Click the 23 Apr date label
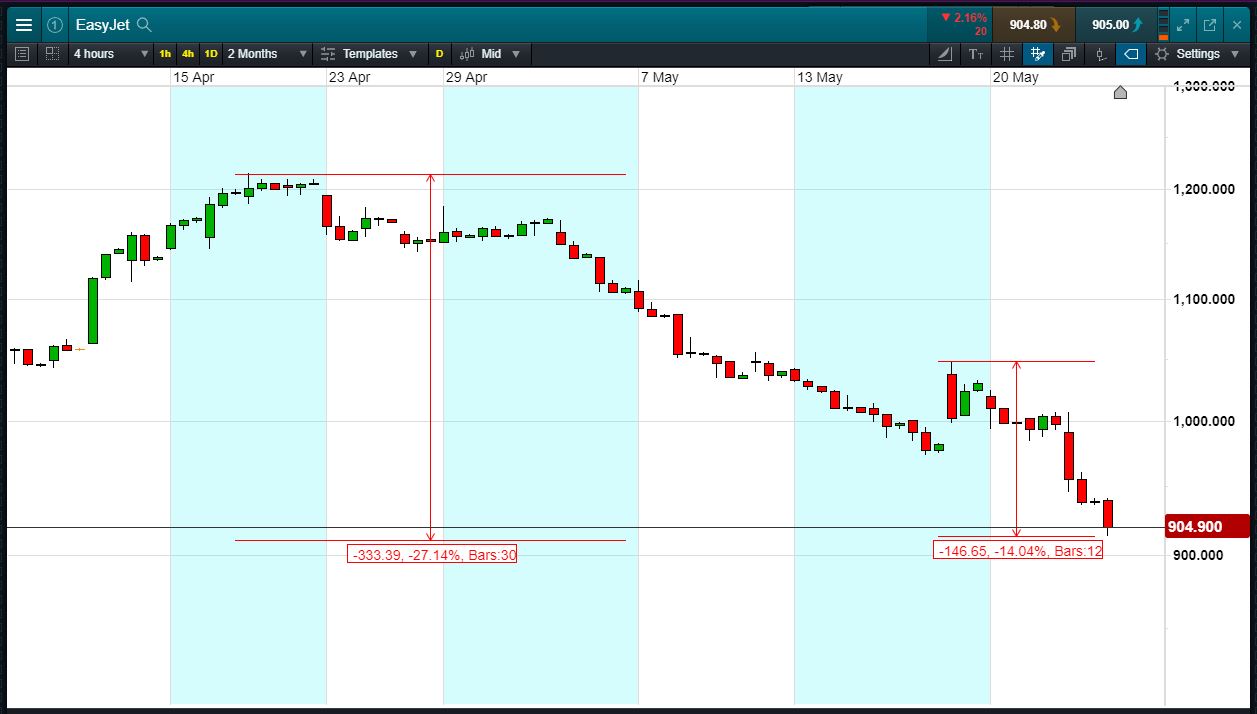Image resolution: width=1257 pixels, height=714 pixels. (349, 77)
